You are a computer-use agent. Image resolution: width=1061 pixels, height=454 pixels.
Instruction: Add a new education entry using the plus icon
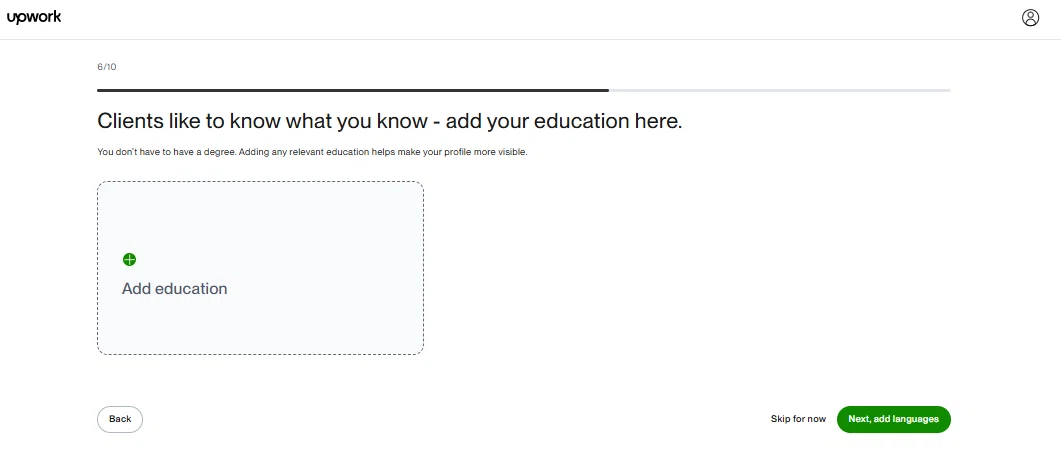coord(129,260)
